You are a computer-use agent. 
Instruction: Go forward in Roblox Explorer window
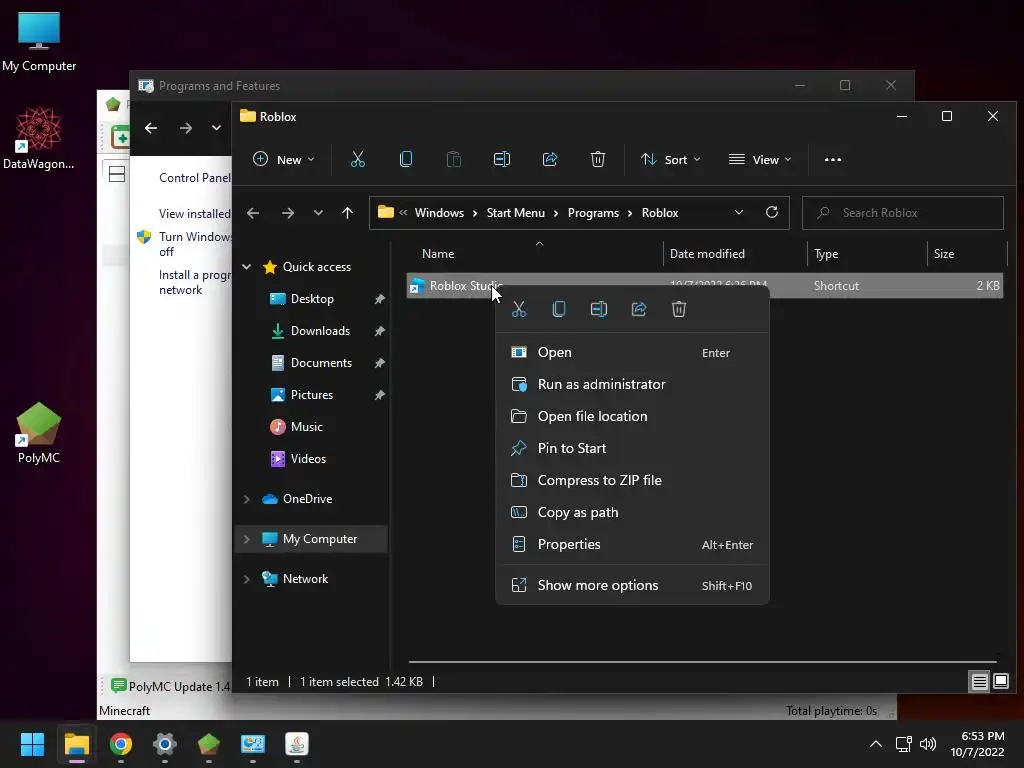pos(287,213)
